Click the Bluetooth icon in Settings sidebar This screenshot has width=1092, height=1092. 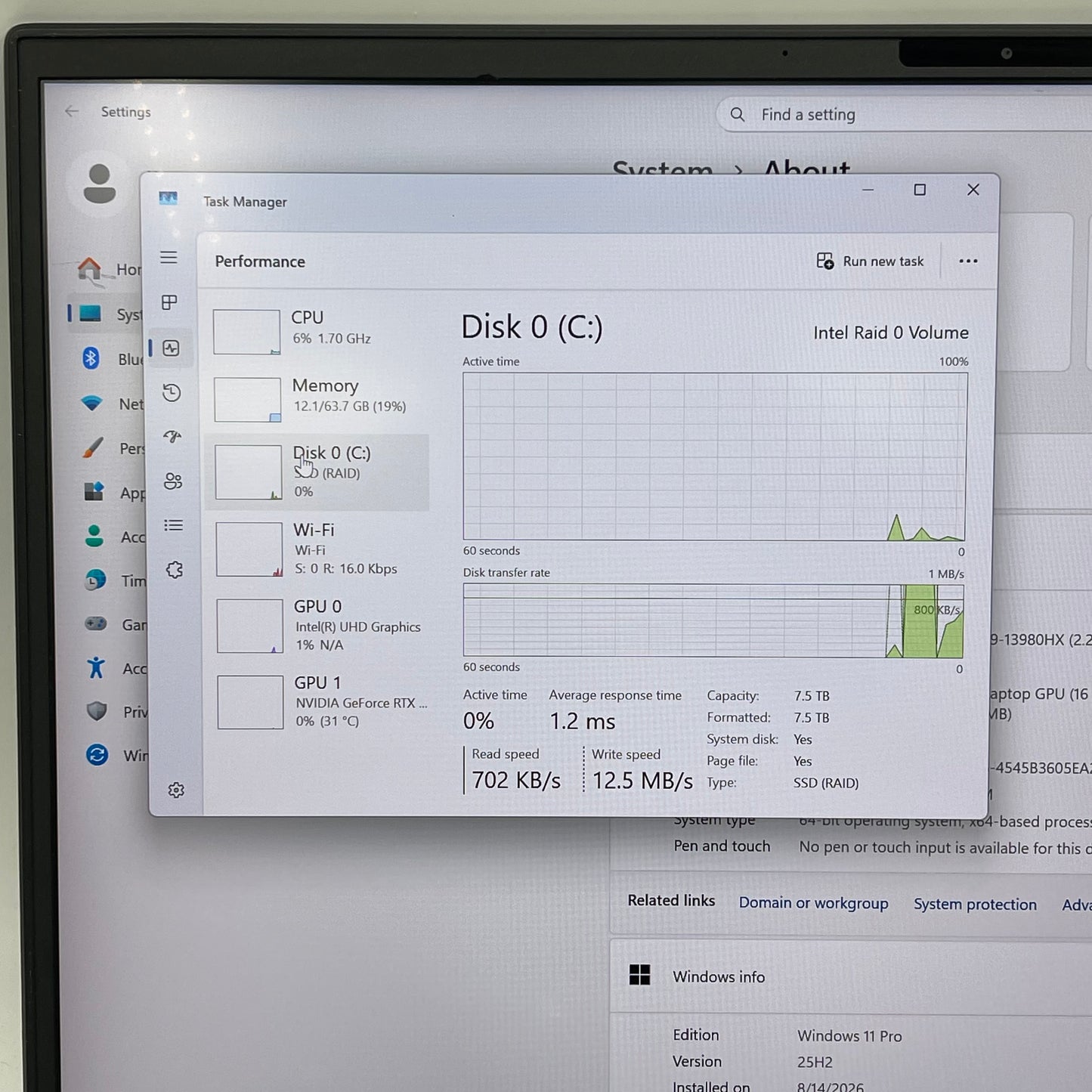point(91,357)
